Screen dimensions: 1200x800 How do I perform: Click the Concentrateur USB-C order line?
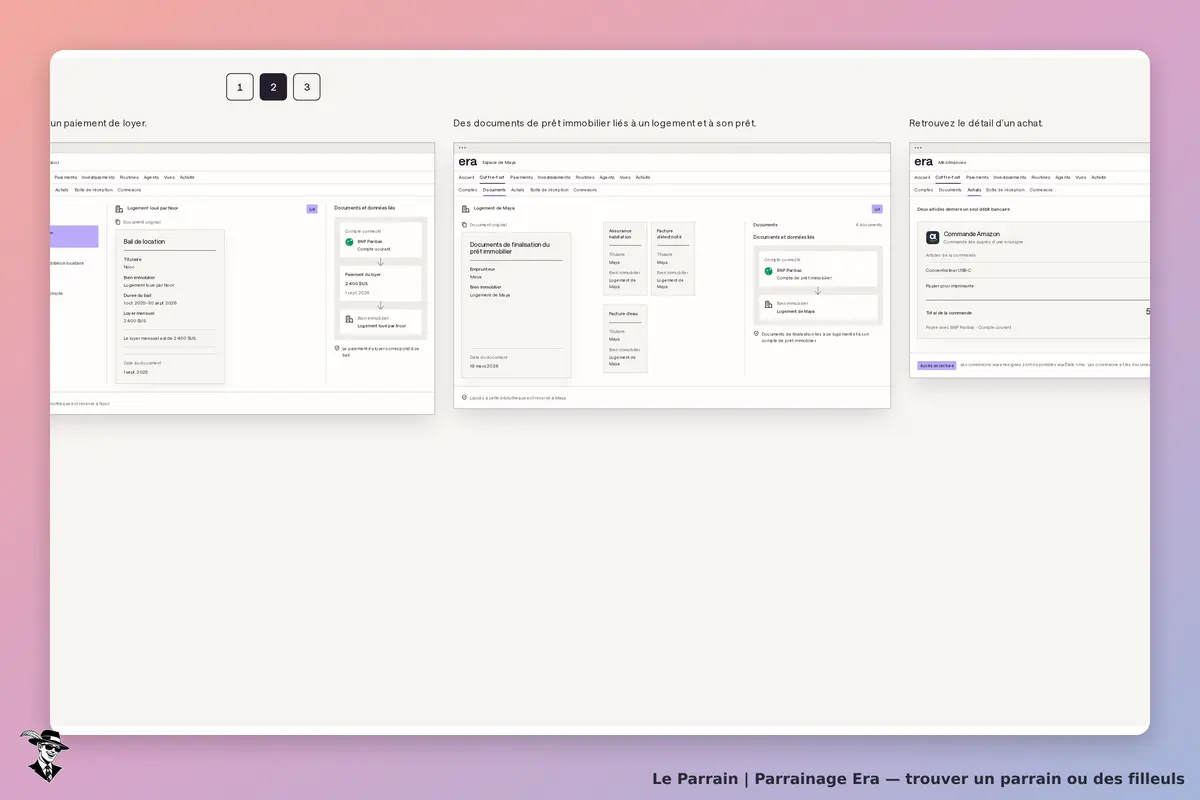pyautogui.click(x=1037, y=270)
